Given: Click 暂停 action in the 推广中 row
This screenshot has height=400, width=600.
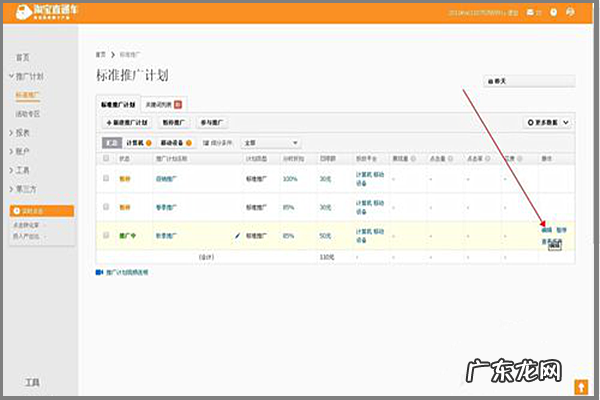Looking at the screenshot, I should 561,230.
